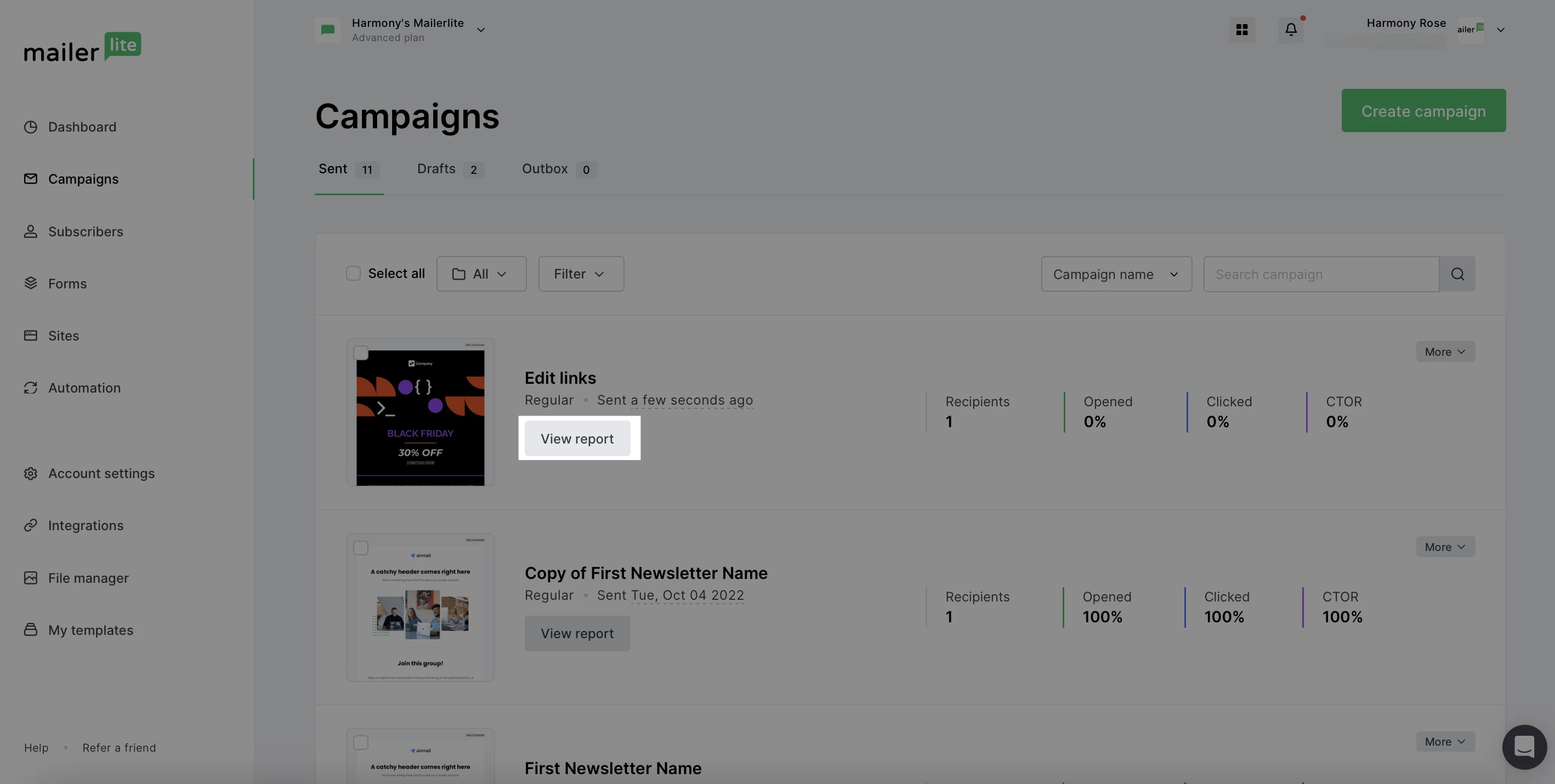The image size is (1555, 784).
Task: Open the apps grid icon
Action: click(1242, 30)
